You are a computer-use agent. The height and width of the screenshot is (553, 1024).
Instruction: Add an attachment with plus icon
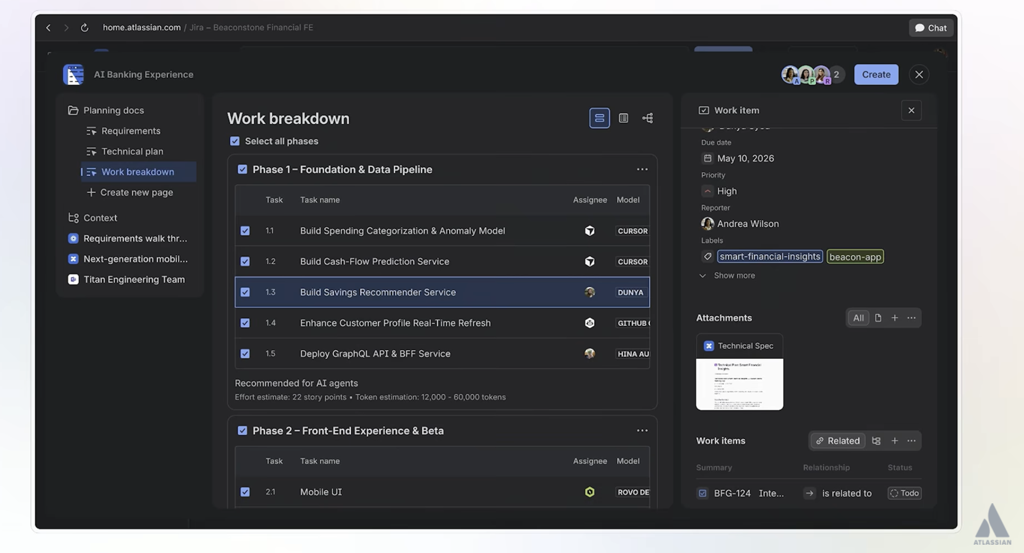[895, 318]
